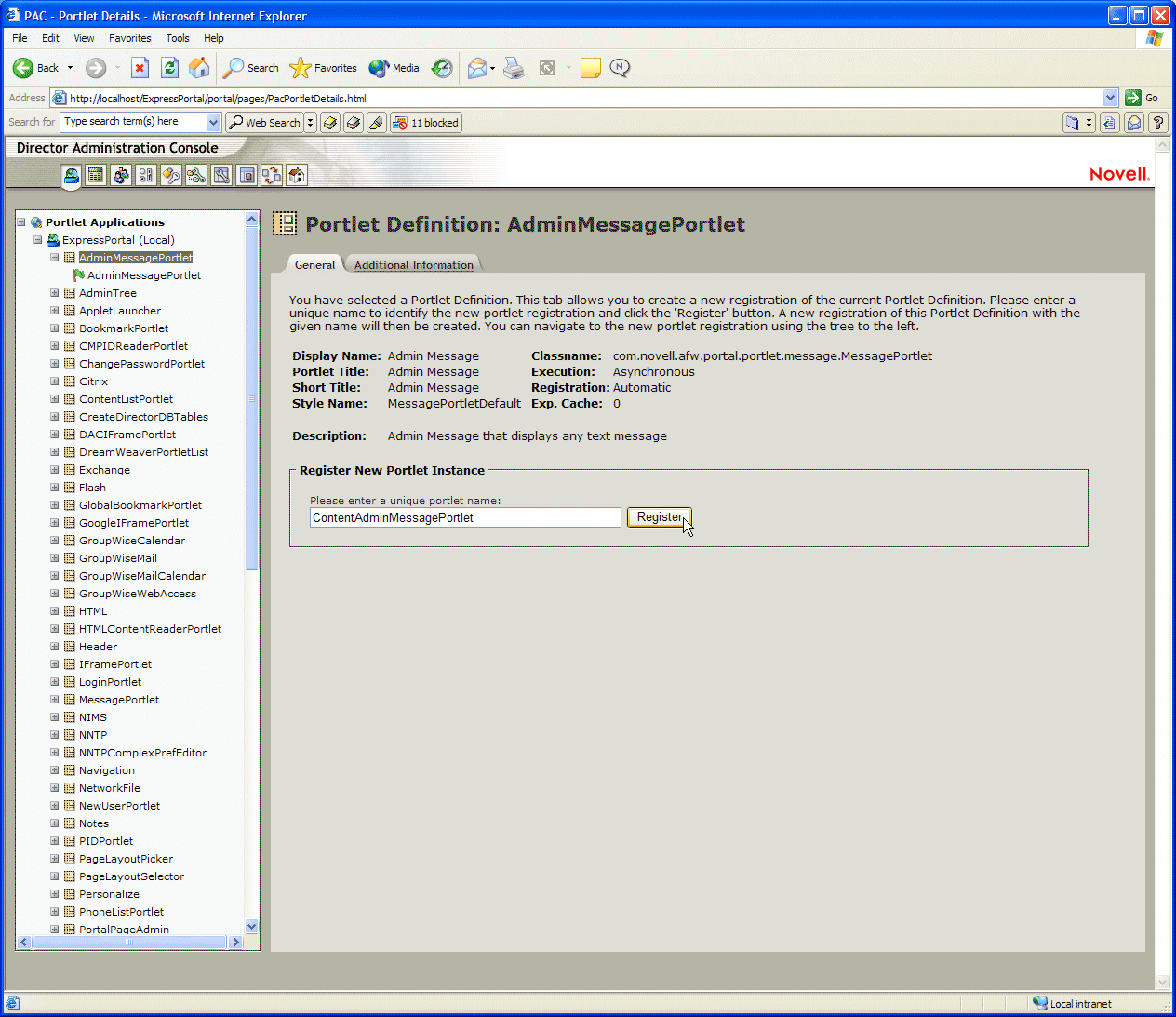The image size is (1176, 1017).
Task: Expand the AdminTree node in tree
Action: [x=55, y=293]
